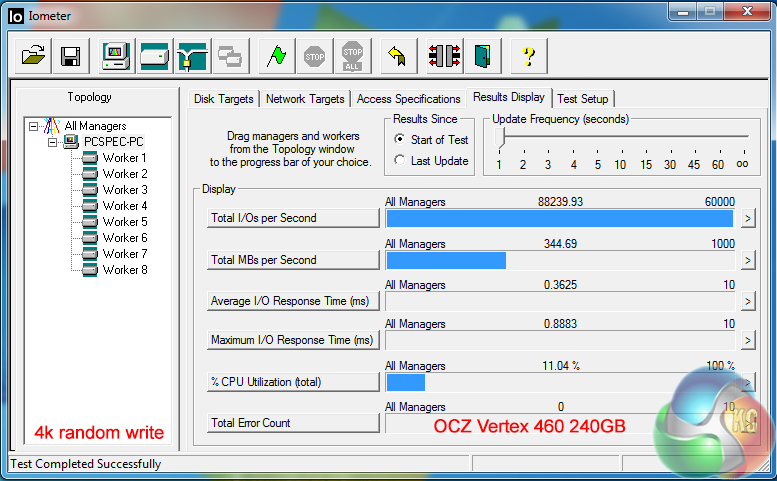Start tests with the green flag
The height and width of the screenshot is (481, 777).
click(277, 56)
